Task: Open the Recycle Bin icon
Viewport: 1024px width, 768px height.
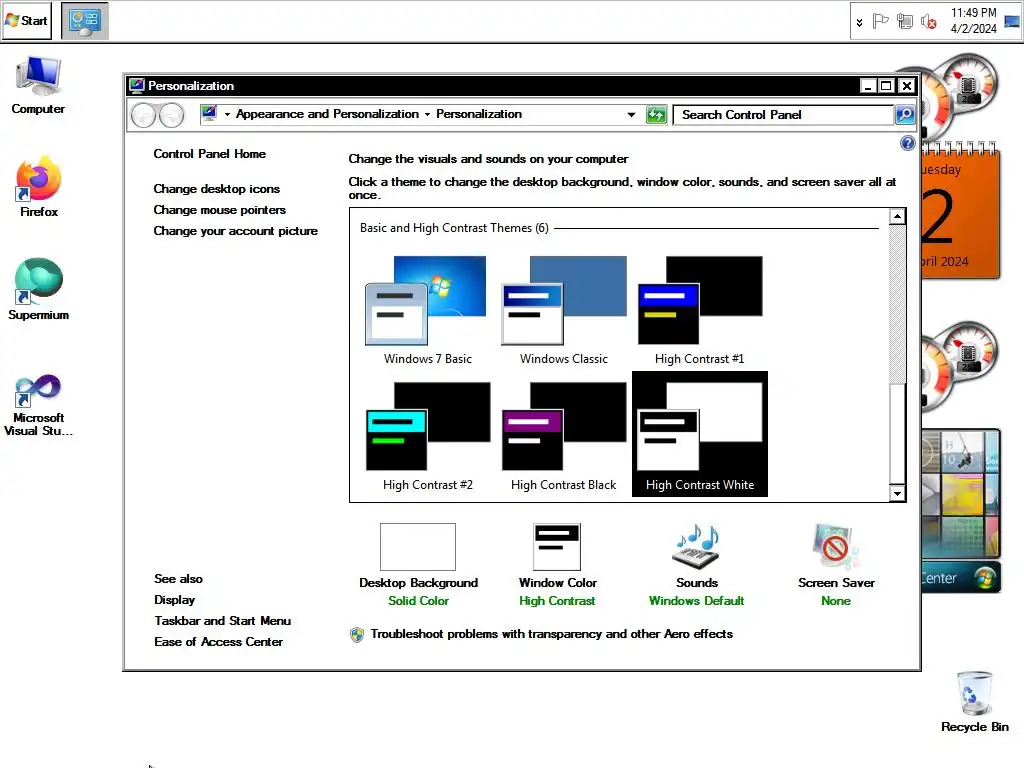Action: [974, 702]
